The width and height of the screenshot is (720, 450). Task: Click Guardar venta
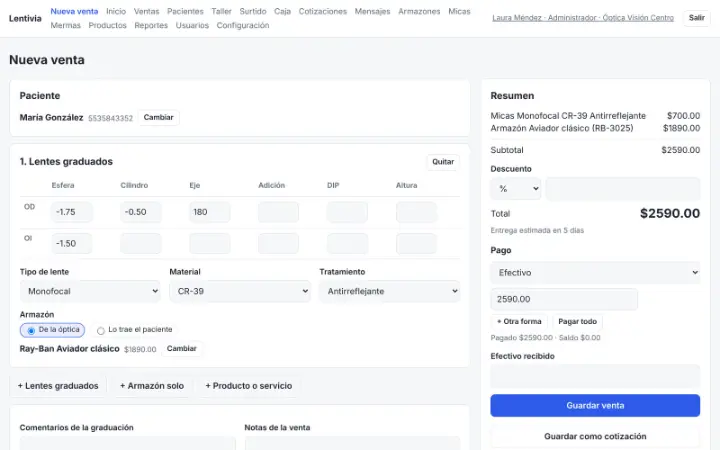click(595, 405)
